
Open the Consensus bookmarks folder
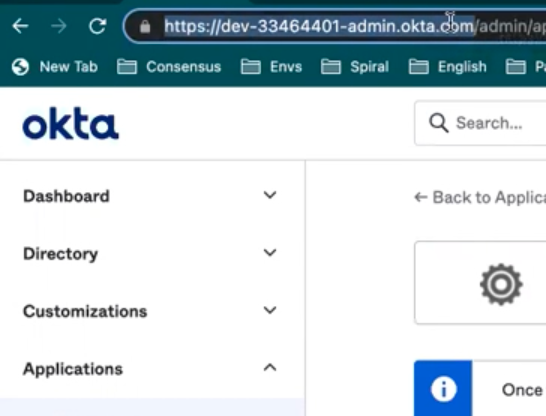(x=169, y=66)
